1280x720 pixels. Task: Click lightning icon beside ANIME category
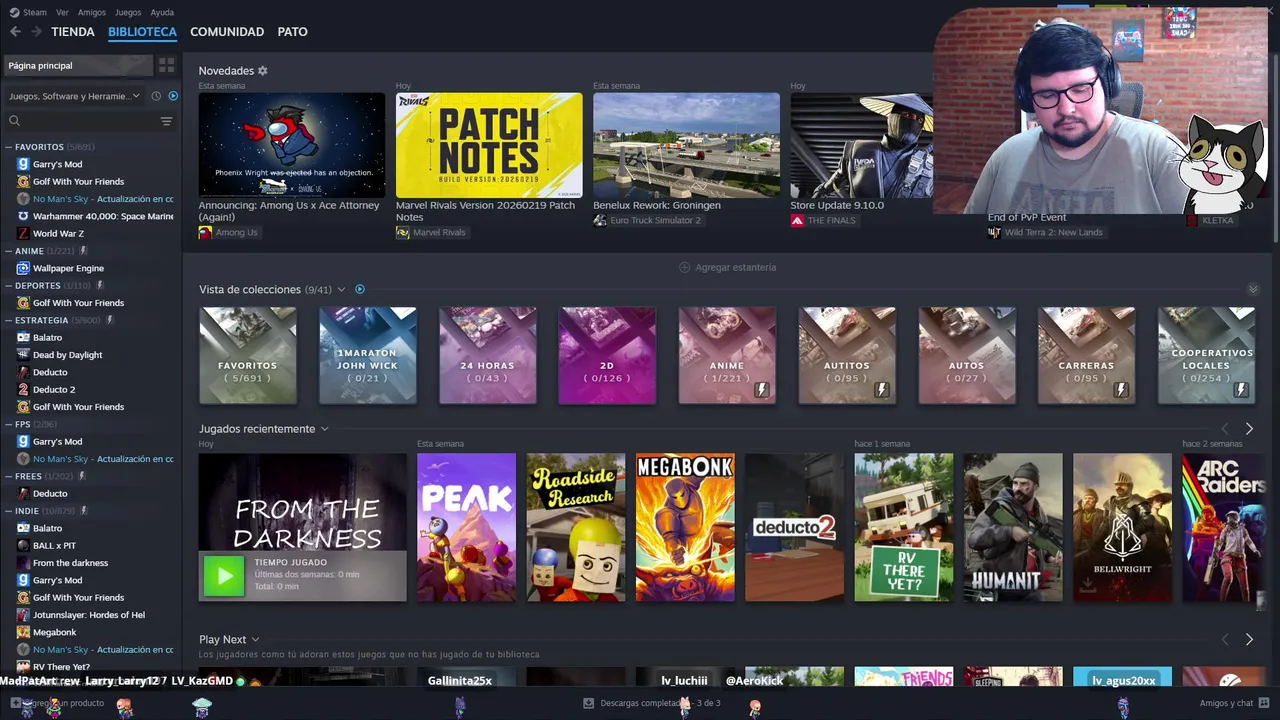tap(83, 251)
